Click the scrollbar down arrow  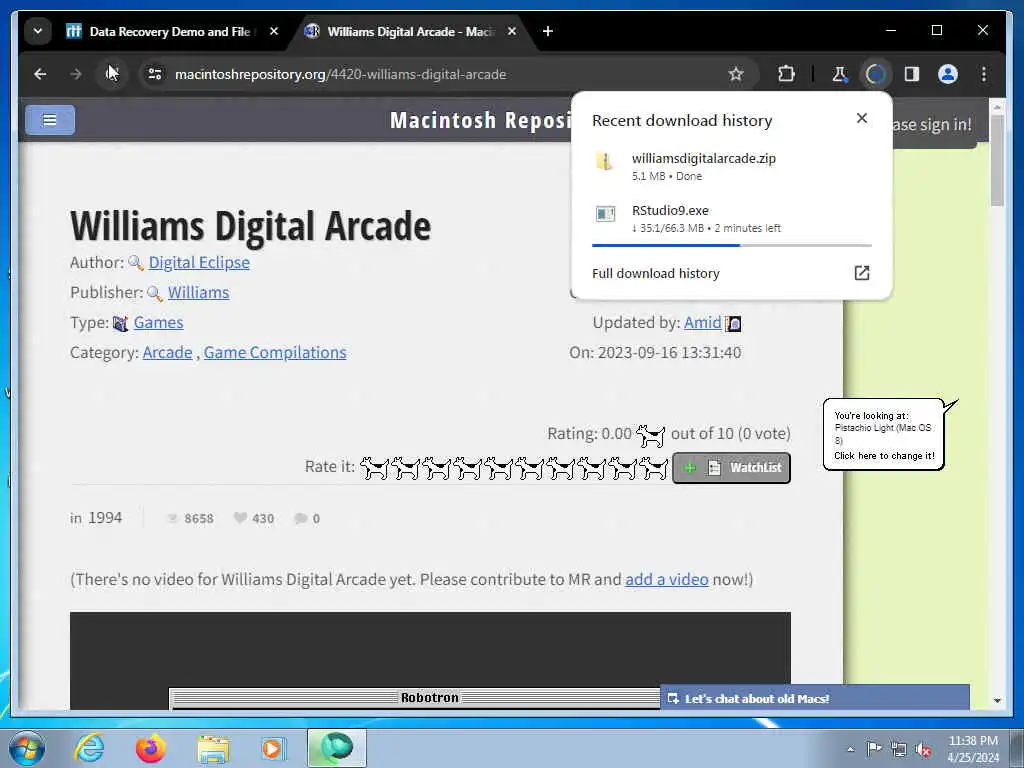pyautogui.click(x=997, y=701)
